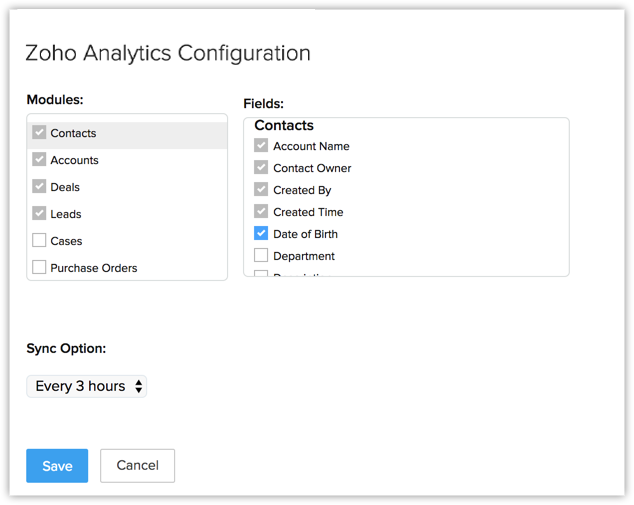Enable the Purchase Orders module checkbox
This screenshot has height=505, width=634.
point(39,267)
